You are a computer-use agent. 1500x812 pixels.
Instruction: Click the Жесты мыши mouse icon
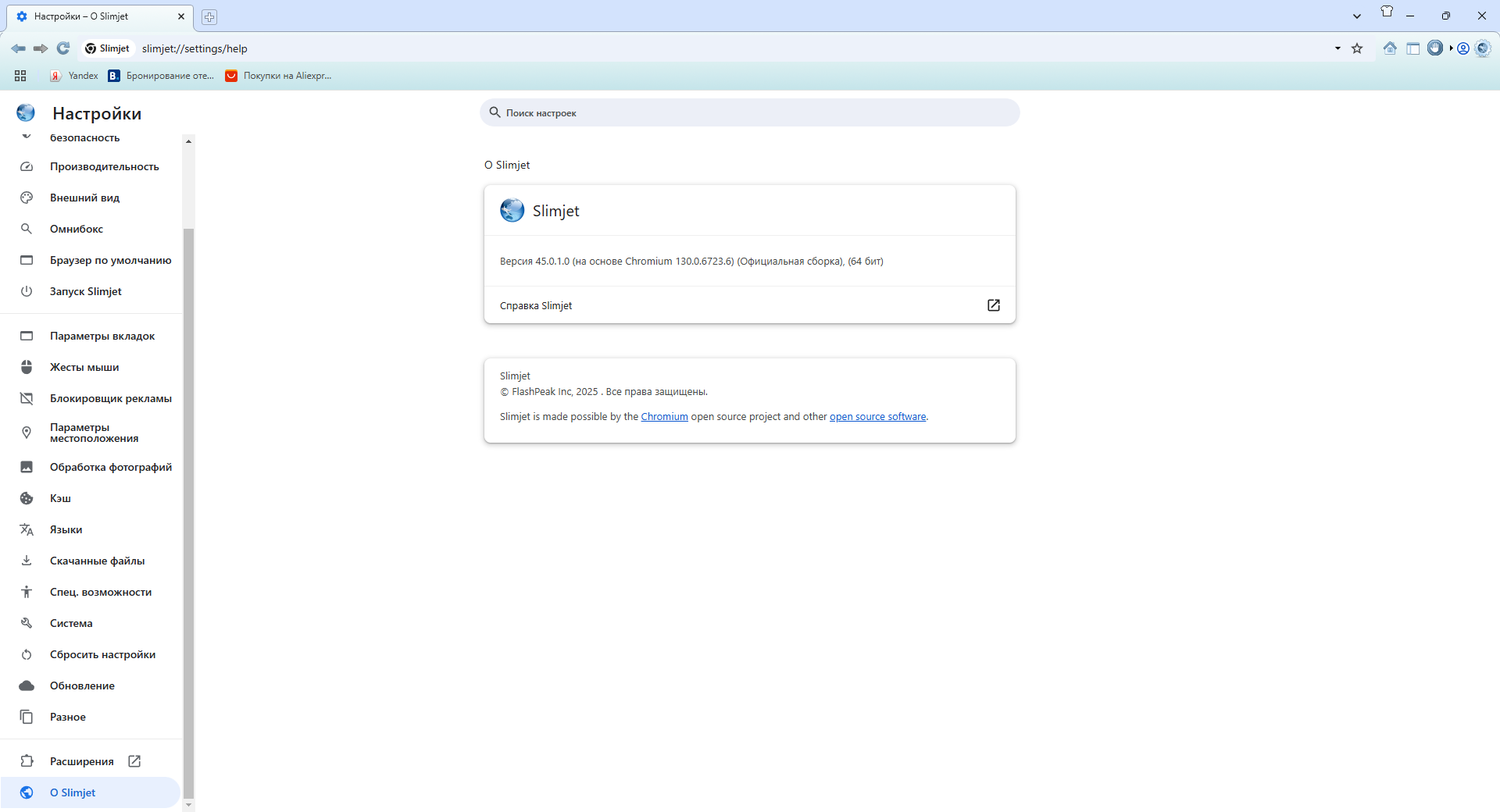27,367
